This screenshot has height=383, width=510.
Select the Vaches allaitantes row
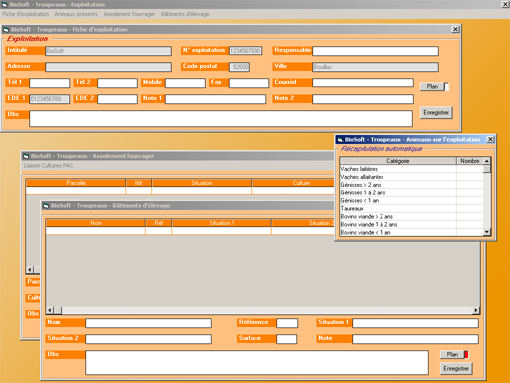click(x=411, y=177)
